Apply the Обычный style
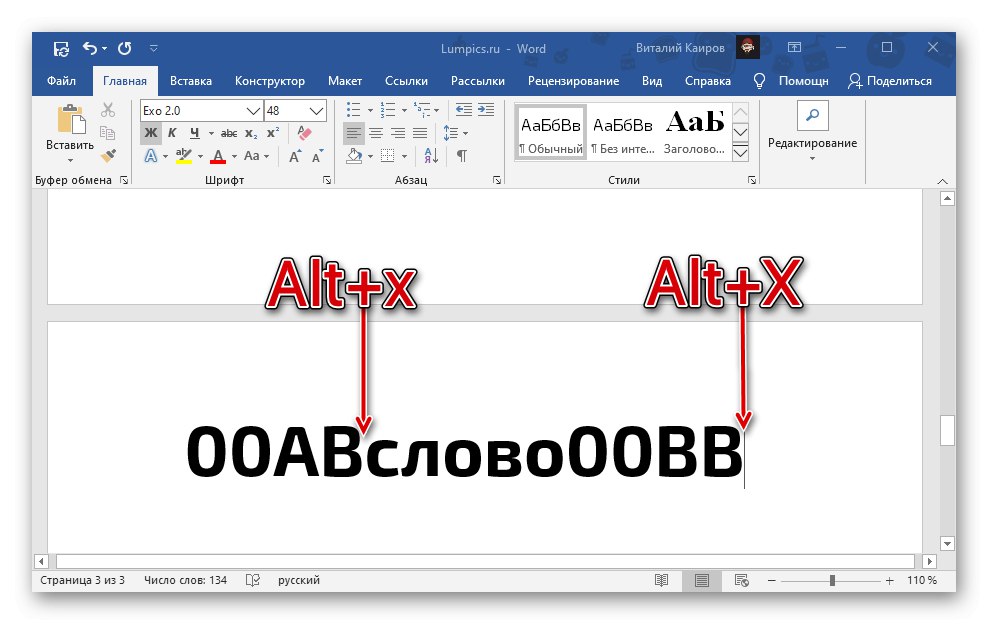Viewport: 988px width, 624px height. [x=549, y=130]
